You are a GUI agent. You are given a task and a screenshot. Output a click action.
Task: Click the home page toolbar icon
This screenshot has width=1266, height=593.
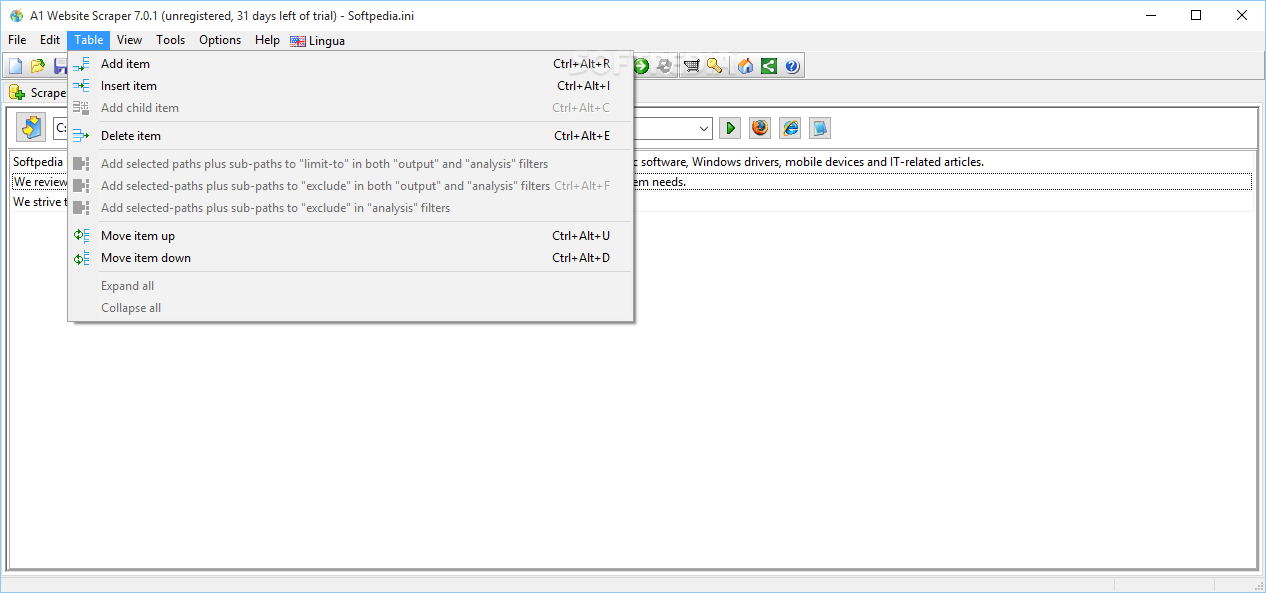coord(745,66)
